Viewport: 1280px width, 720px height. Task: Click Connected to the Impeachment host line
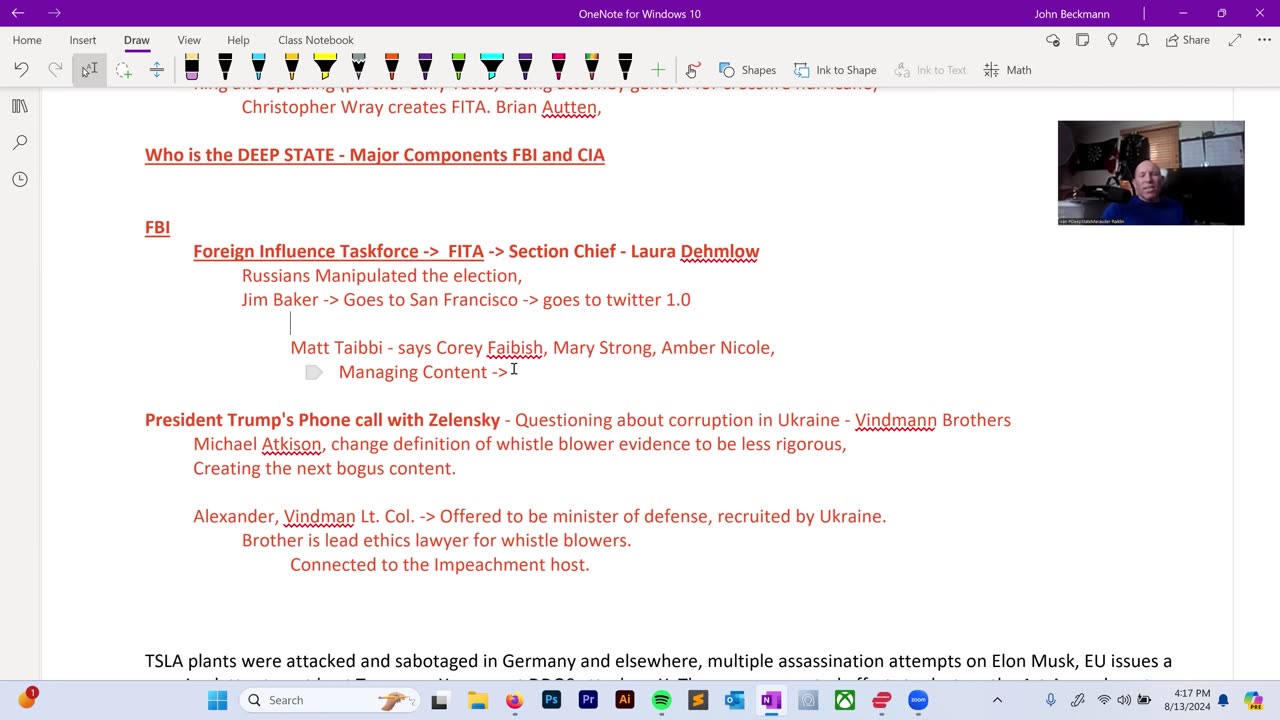[x=440, y=564]
